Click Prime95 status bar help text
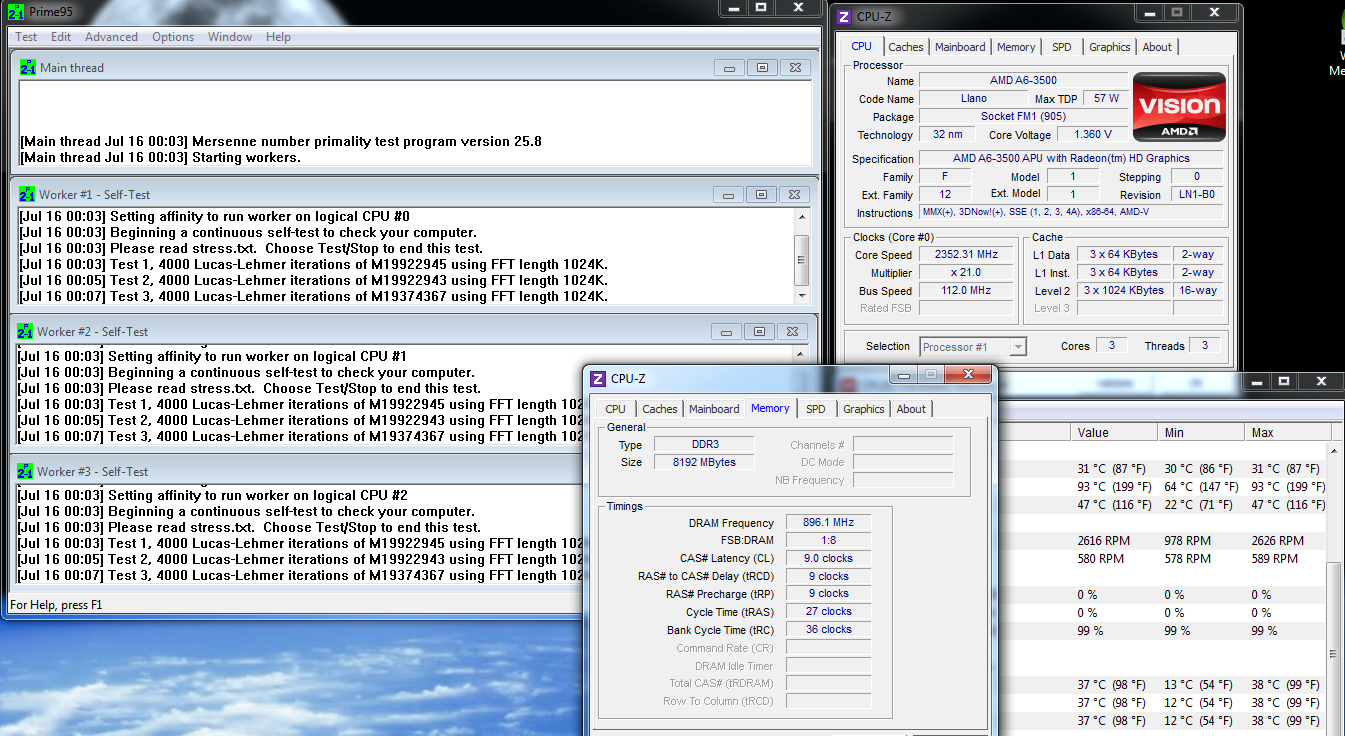Screen dimensions: 1345x736 pos(56,605)
